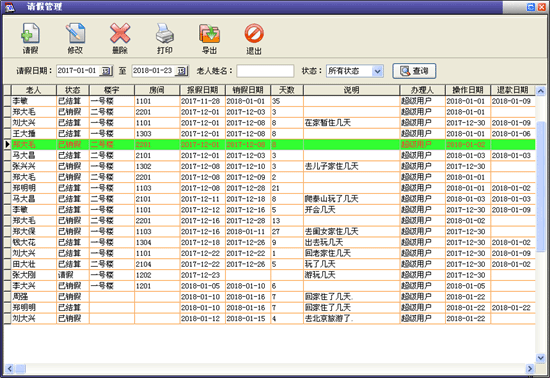
Task: Click the 导出 export icon
Action: (209, 34)
